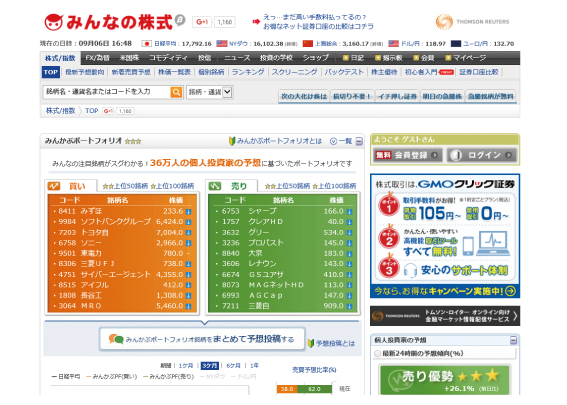This screenshot has width=567, height=405.
Task: Click the leaf icon beside 予想投稿とは
Action: click(x=311, y=343)
